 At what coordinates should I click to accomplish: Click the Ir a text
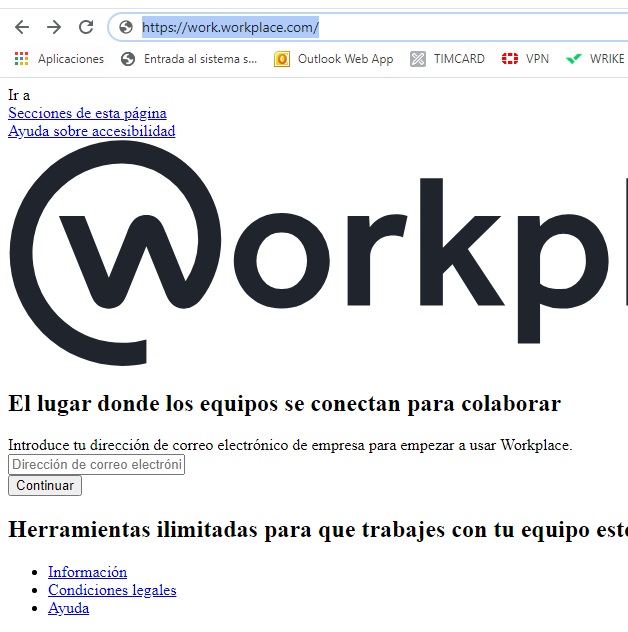pyautogui.click(x=19, y=95)
